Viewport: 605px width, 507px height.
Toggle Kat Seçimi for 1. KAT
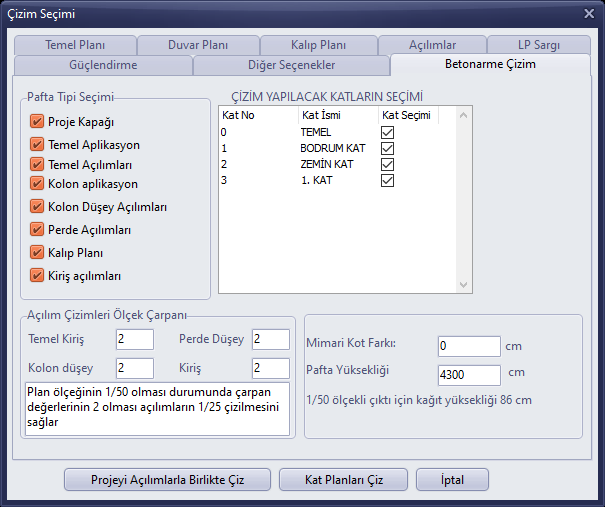387,181
